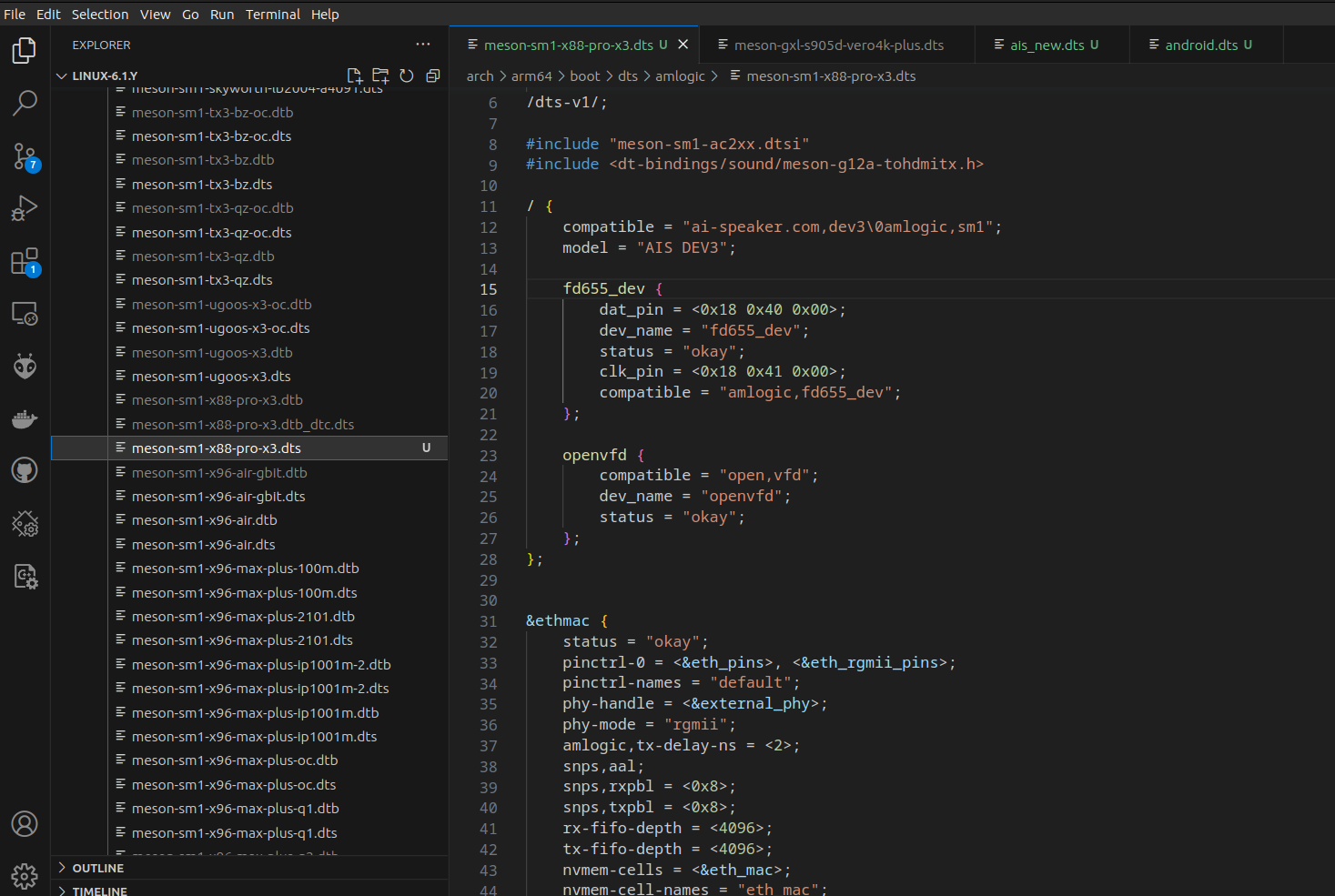Close the meson-sm1-x88-pro-x3.dts tab
The width and height of the screenshot is (1335, 896).
click(683, 45)
